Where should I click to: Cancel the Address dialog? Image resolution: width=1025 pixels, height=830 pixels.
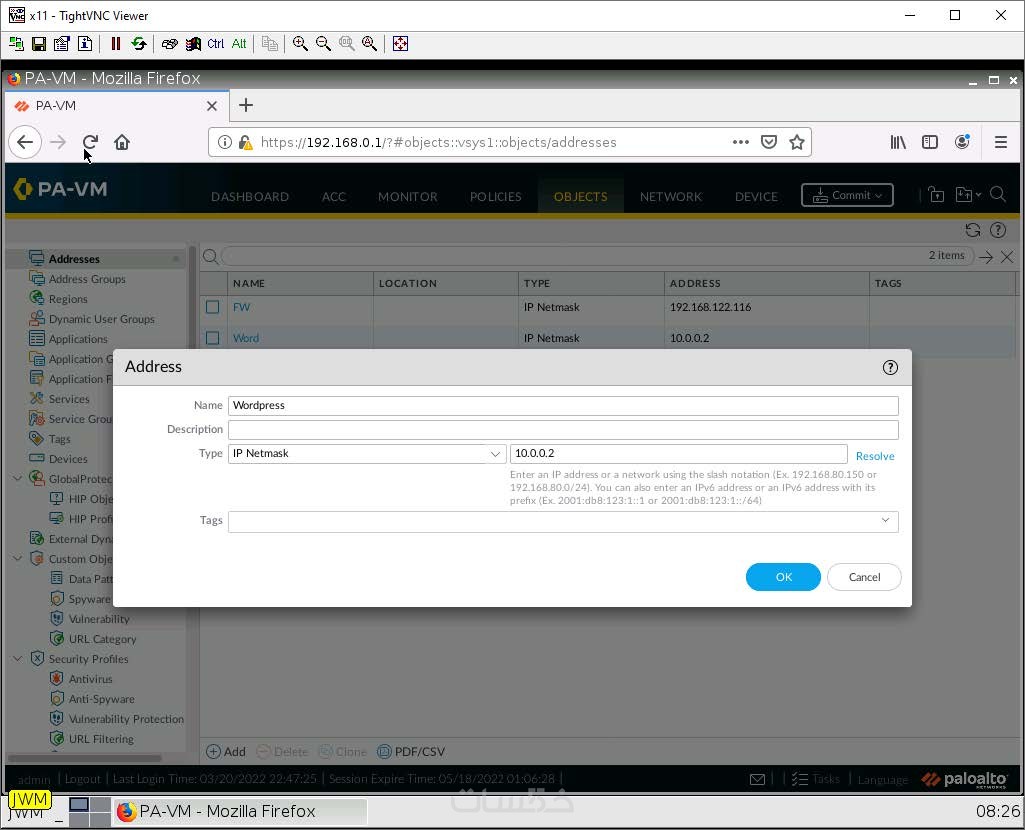tap(864, 577)
